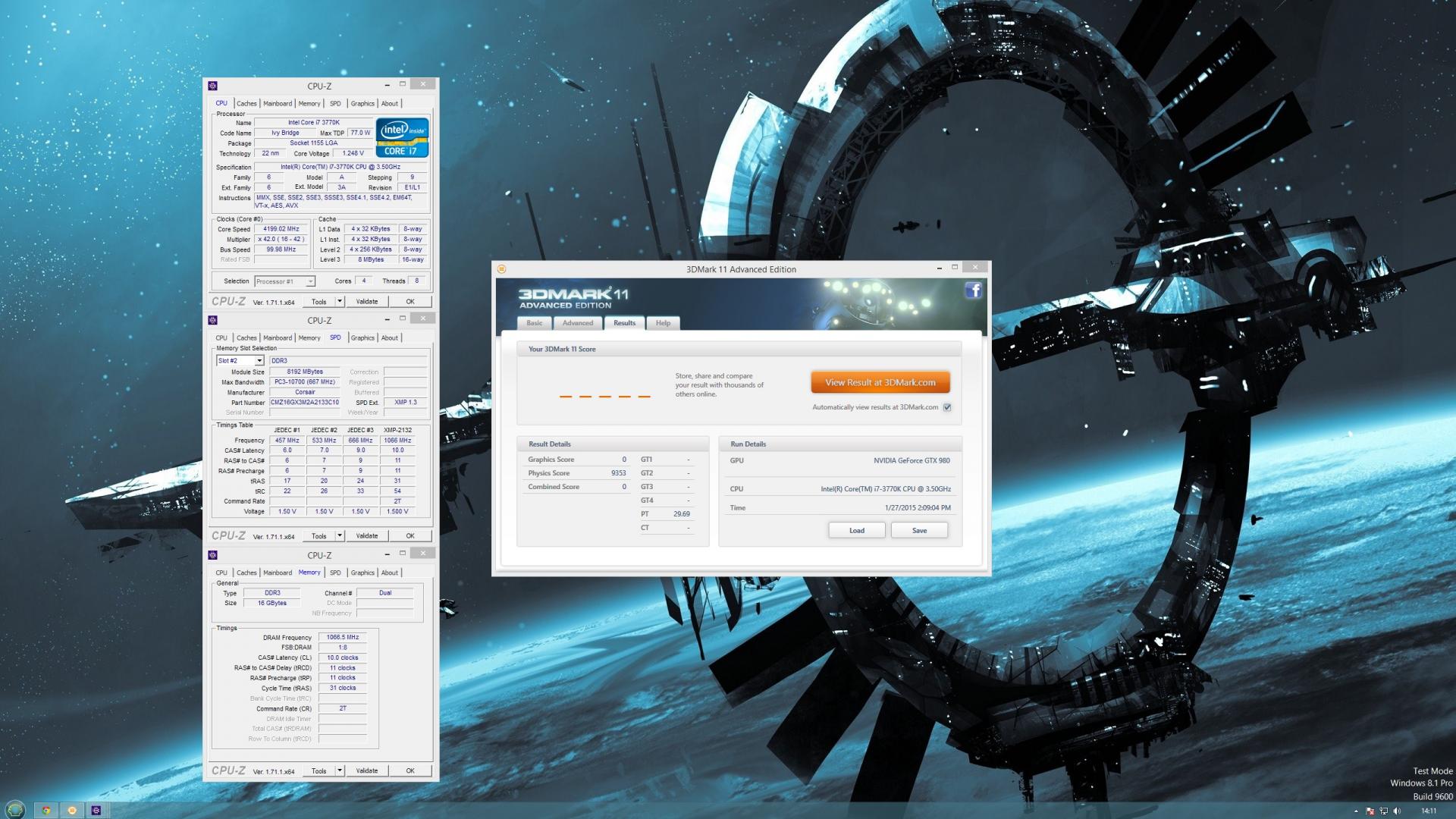Click the network tray icon
Viewport: 1456px width, 819px height.
pyautogui.click(x=1383, y=811)
